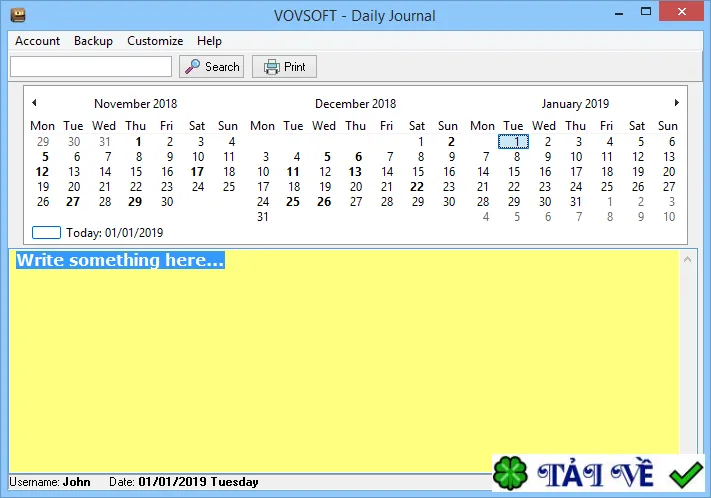Image resolution: width=711 pixels, height=498 pixels.
Task: Click the November 2018 month header
Action: [x=136, y=104]
